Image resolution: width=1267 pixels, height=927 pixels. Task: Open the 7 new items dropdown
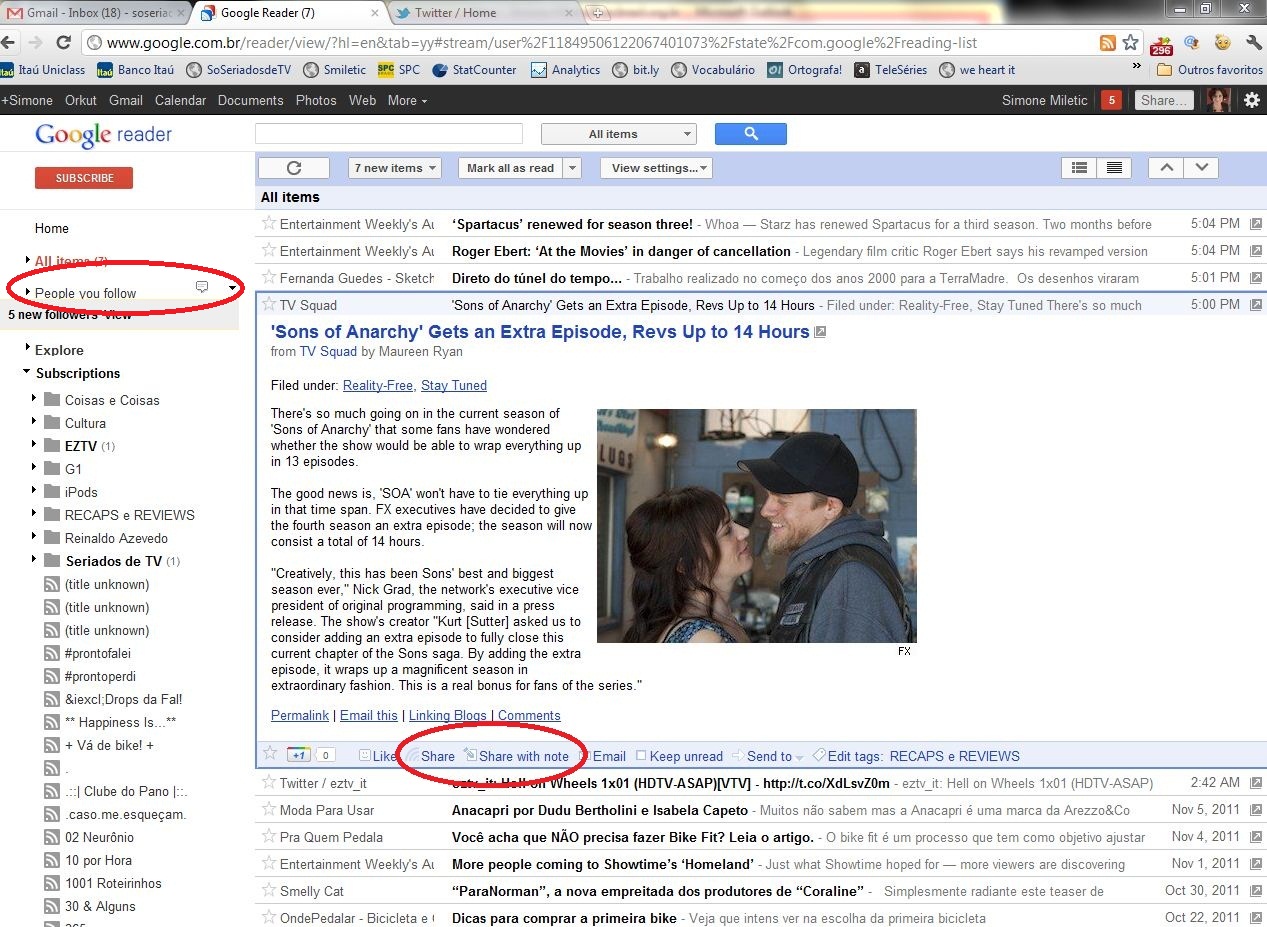click(395, 168)
